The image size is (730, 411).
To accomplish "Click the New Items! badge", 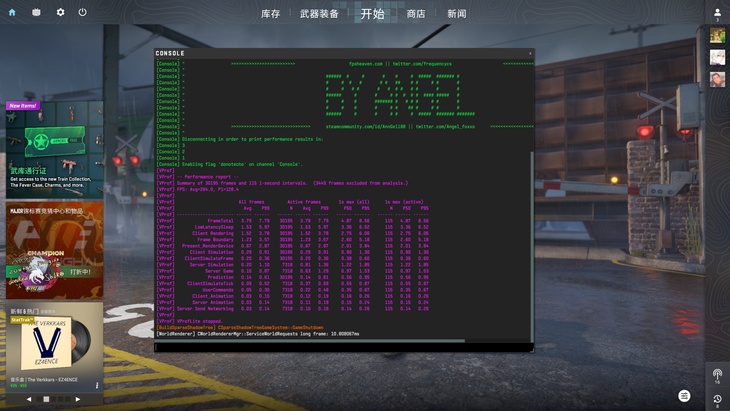I will pos(23,106).
